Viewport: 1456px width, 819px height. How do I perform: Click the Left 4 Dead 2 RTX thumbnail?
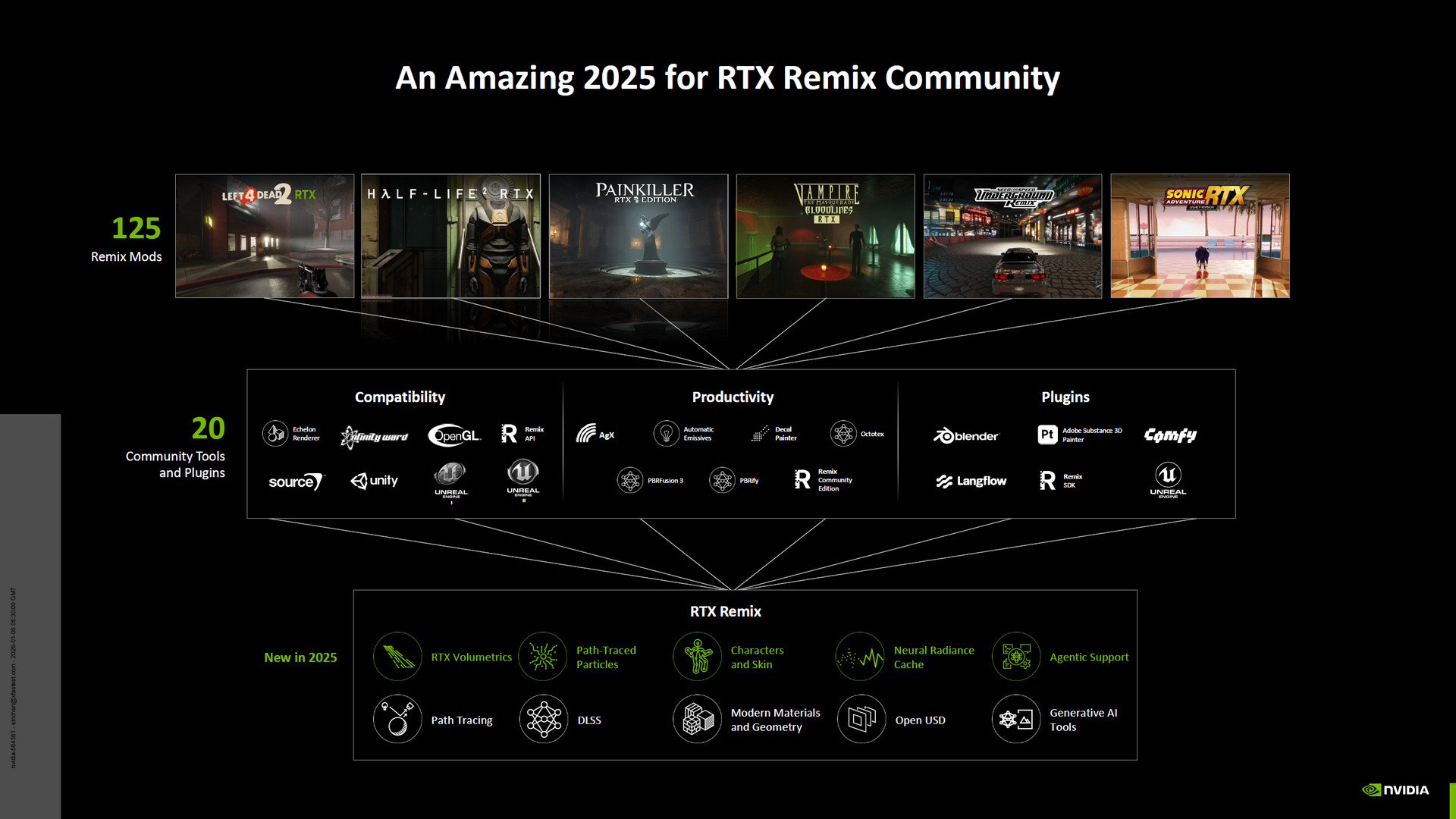265,236
